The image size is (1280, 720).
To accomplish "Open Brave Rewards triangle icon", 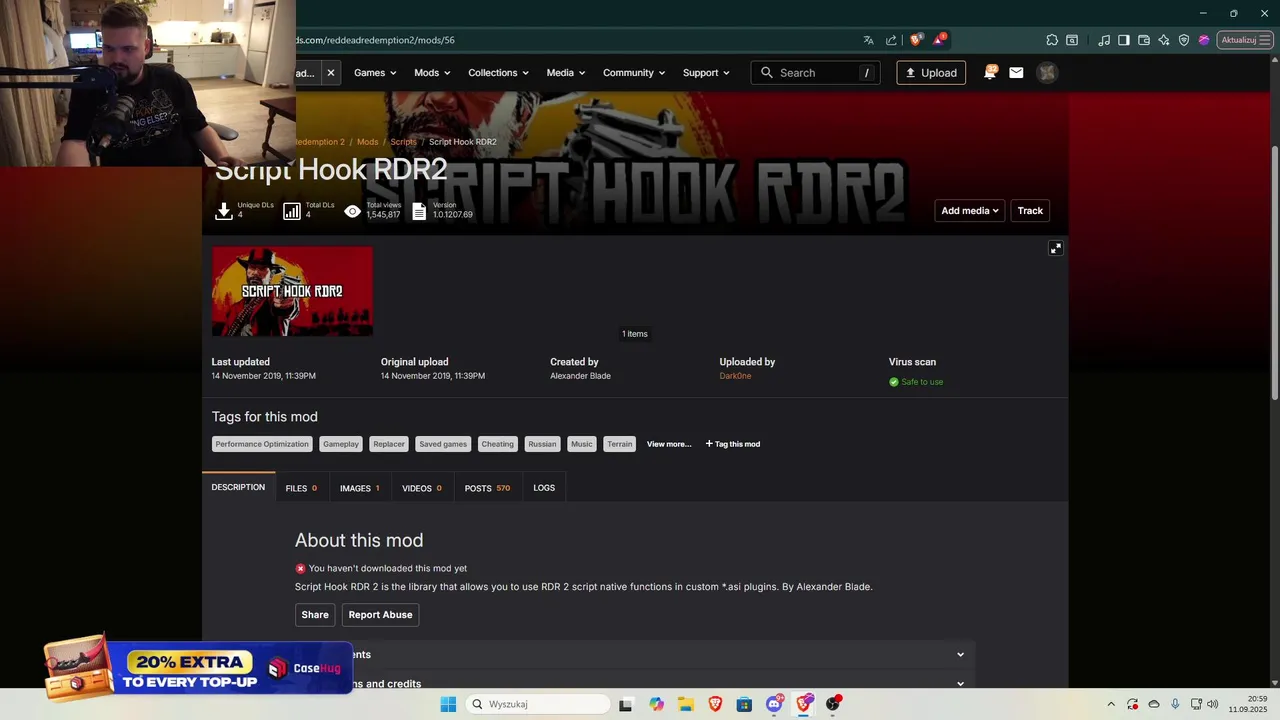I will pyautogui.click(x=939, y=40).
